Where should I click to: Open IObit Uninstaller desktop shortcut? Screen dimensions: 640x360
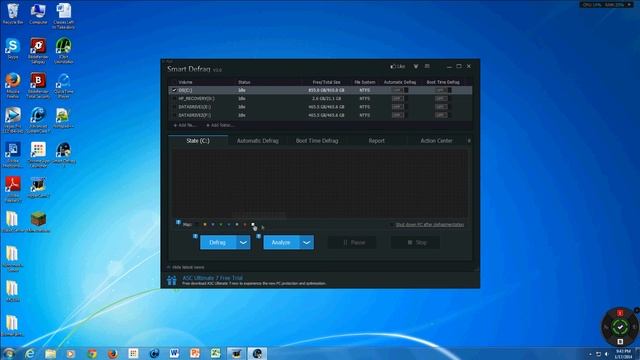click(x=64, y=51)
